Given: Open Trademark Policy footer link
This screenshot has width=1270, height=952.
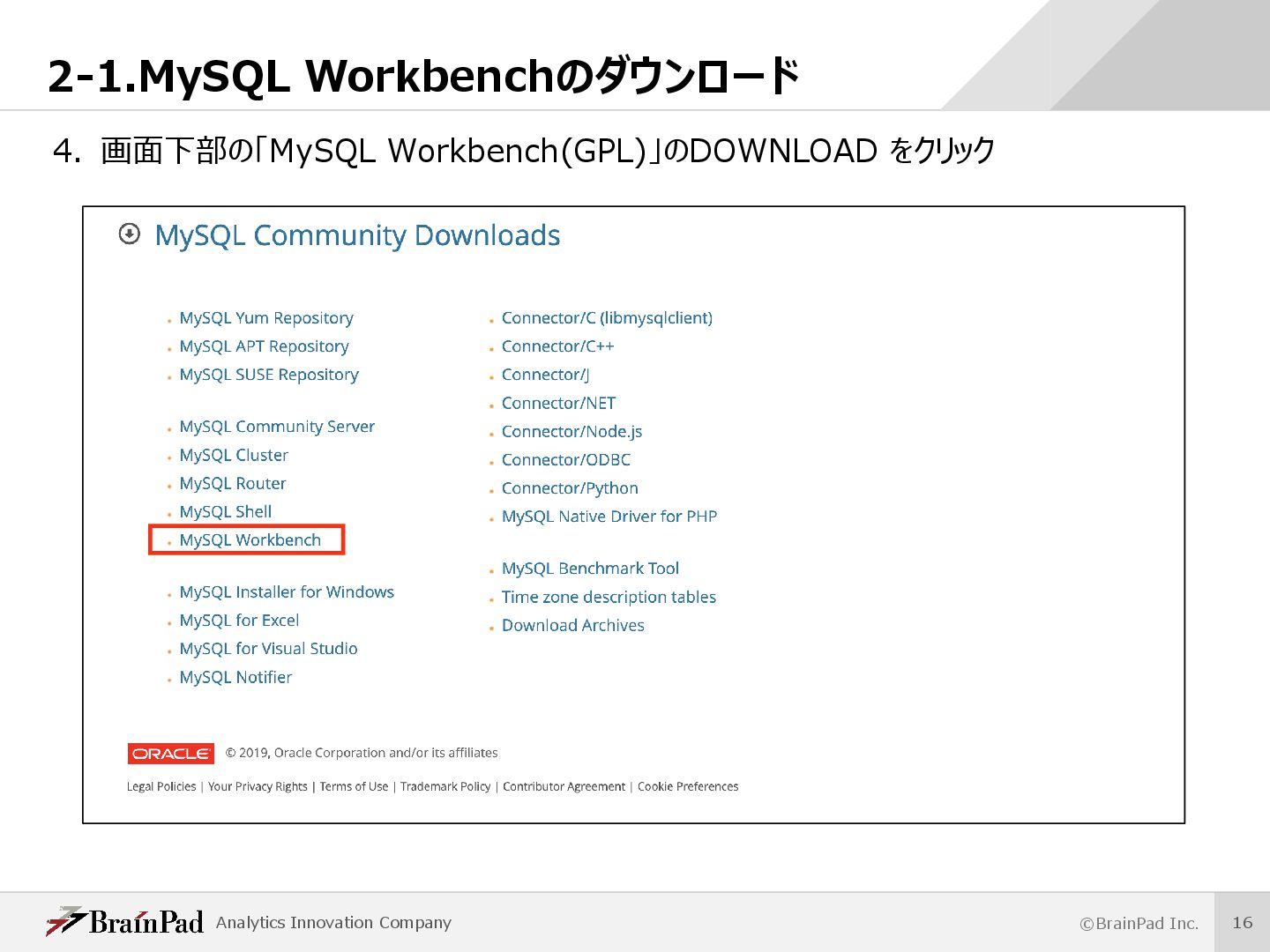Looking at the screenshot, I should (x=445, y=786).
